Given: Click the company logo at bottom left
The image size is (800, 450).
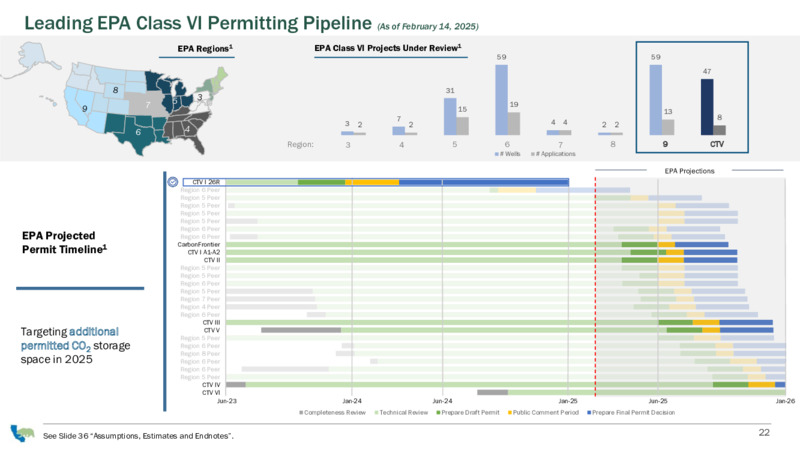Looking at the screenshot, I should [x=22, y=433].
